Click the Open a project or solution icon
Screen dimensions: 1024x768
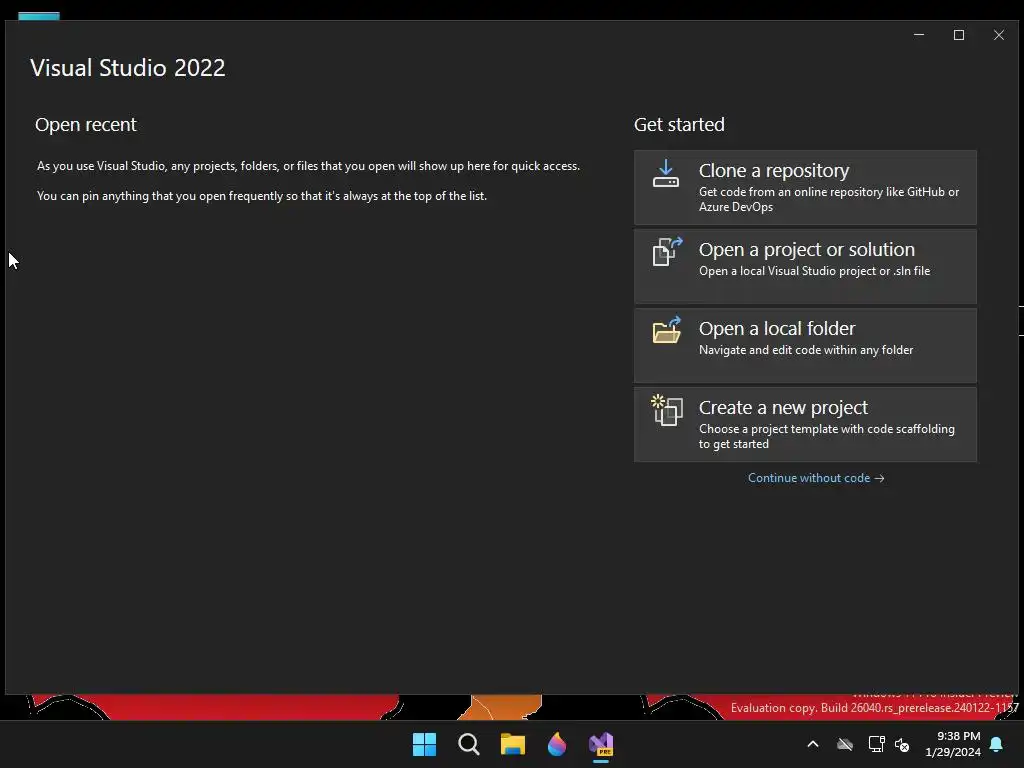667,252
